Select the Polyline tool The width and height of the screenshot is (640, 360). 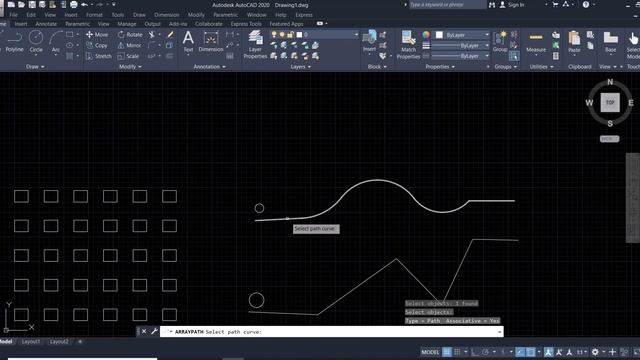(x=14, y=42)
